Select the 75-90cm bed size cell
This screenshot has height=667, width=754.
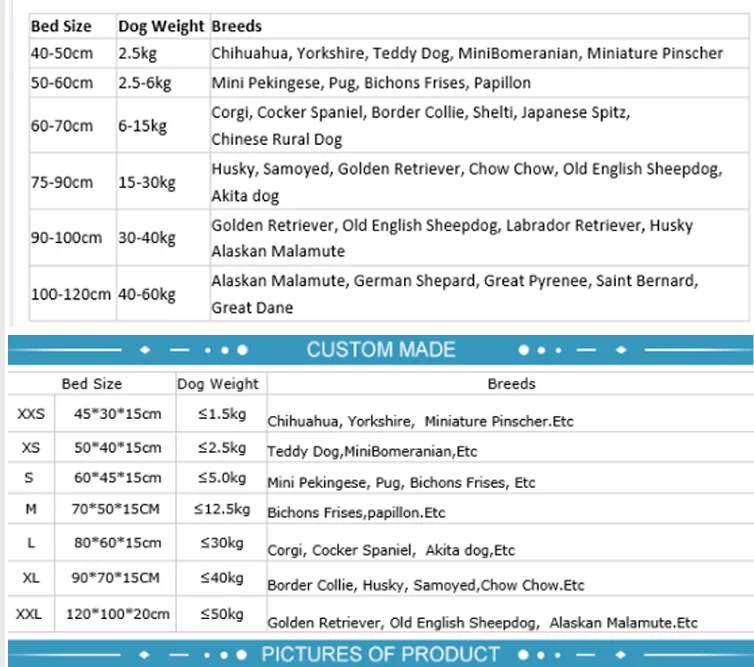pos(61,182)
